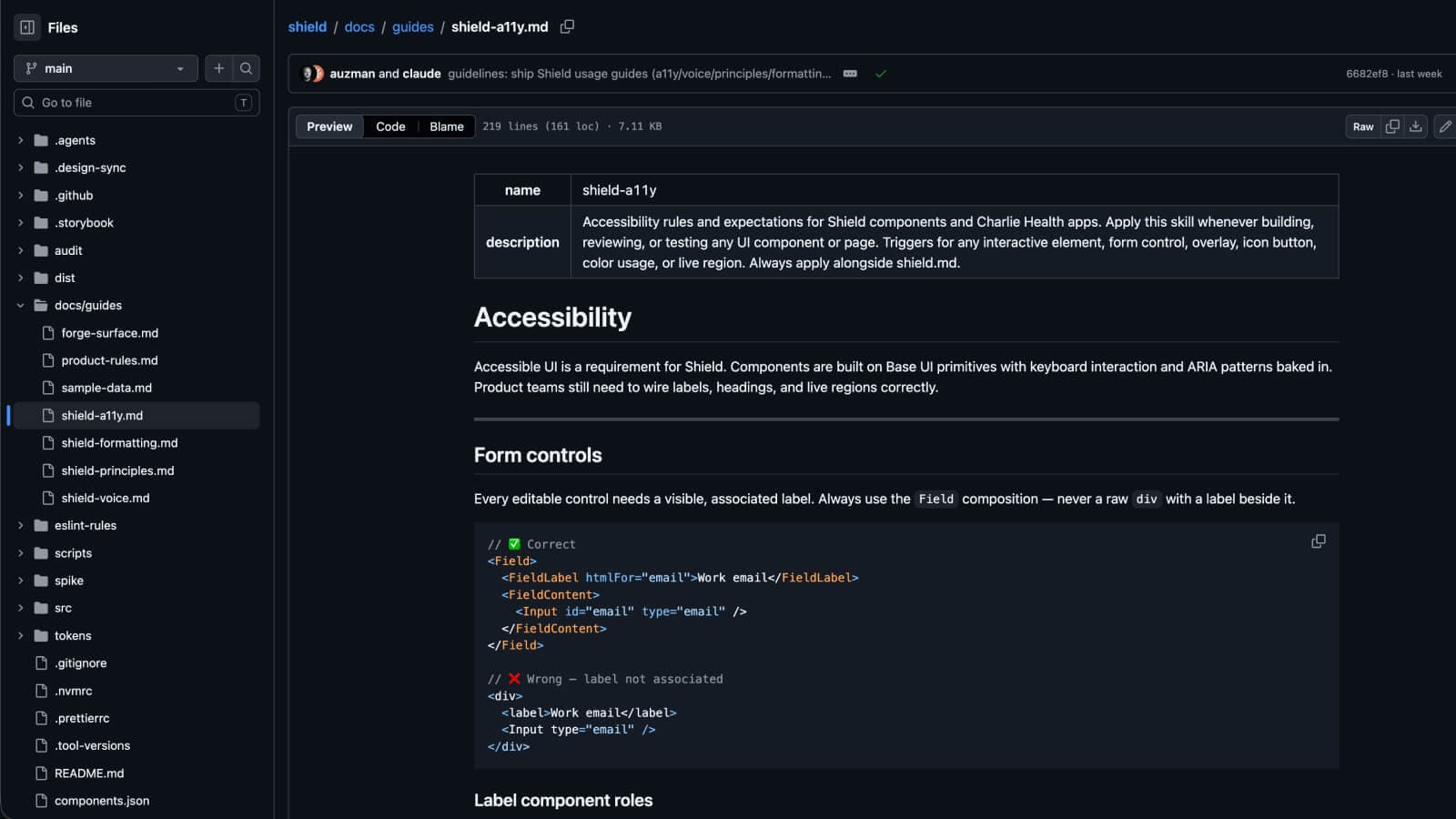Open components.json in file tree
The width and height of the screenshot is (1456, 819).
tap(102, 801)
